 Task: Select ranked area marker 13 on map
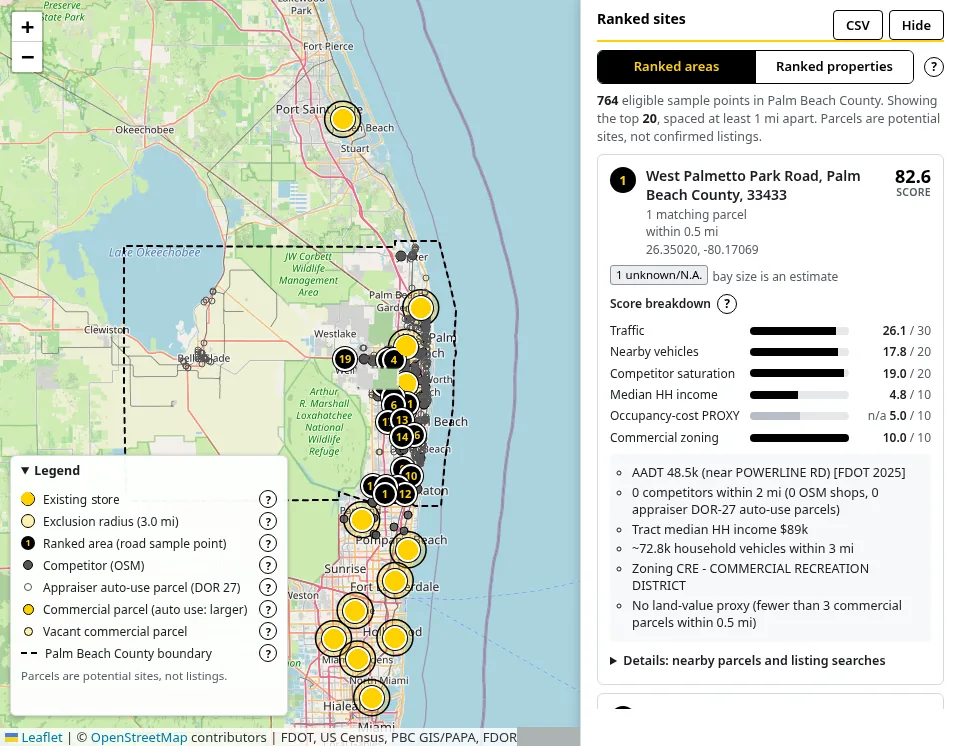[402, 420]
